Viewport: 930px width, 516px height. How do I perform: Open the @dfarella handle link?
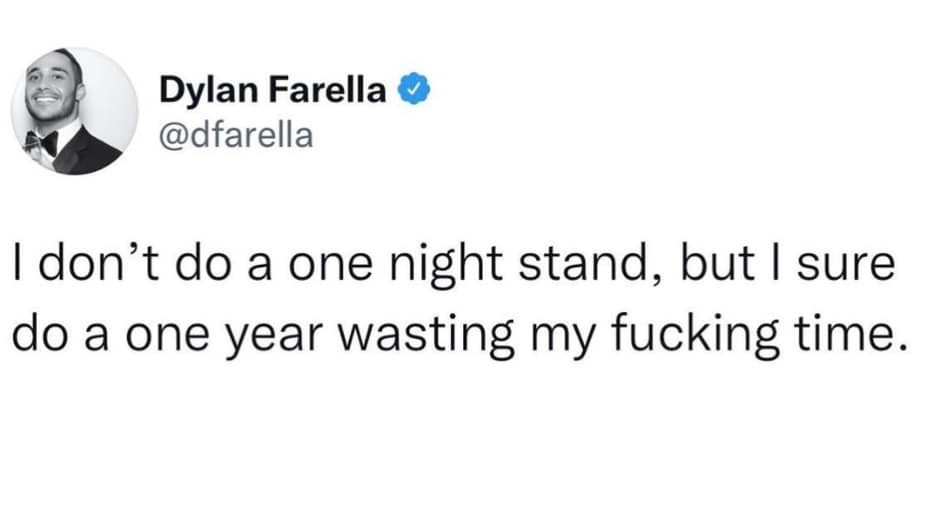(x=235, y=133)
